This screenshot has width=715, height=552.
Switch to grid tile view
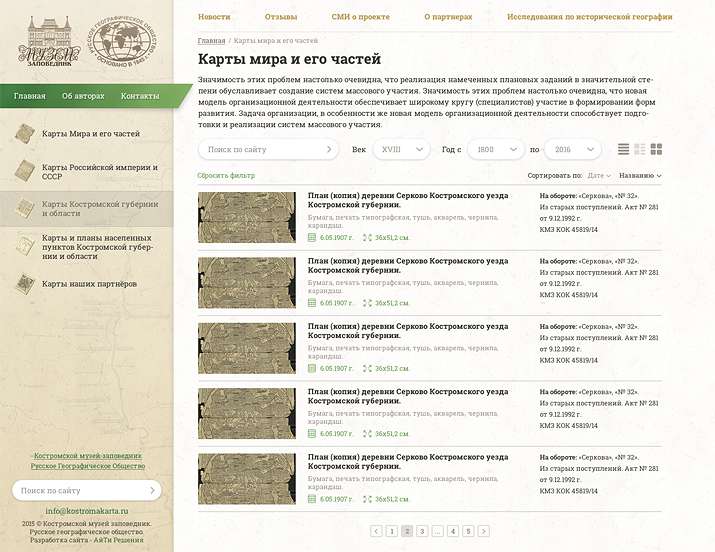[x=656, y=149]
